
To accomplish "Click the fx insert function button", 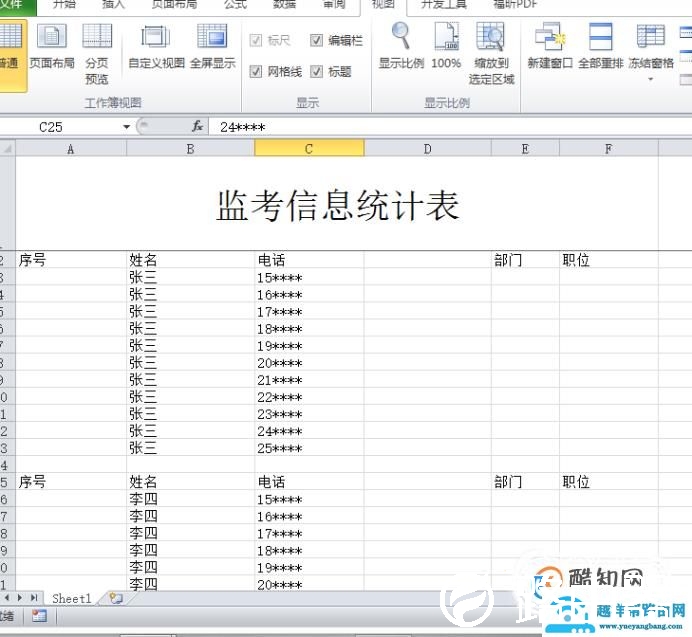I will coord(197,126).
